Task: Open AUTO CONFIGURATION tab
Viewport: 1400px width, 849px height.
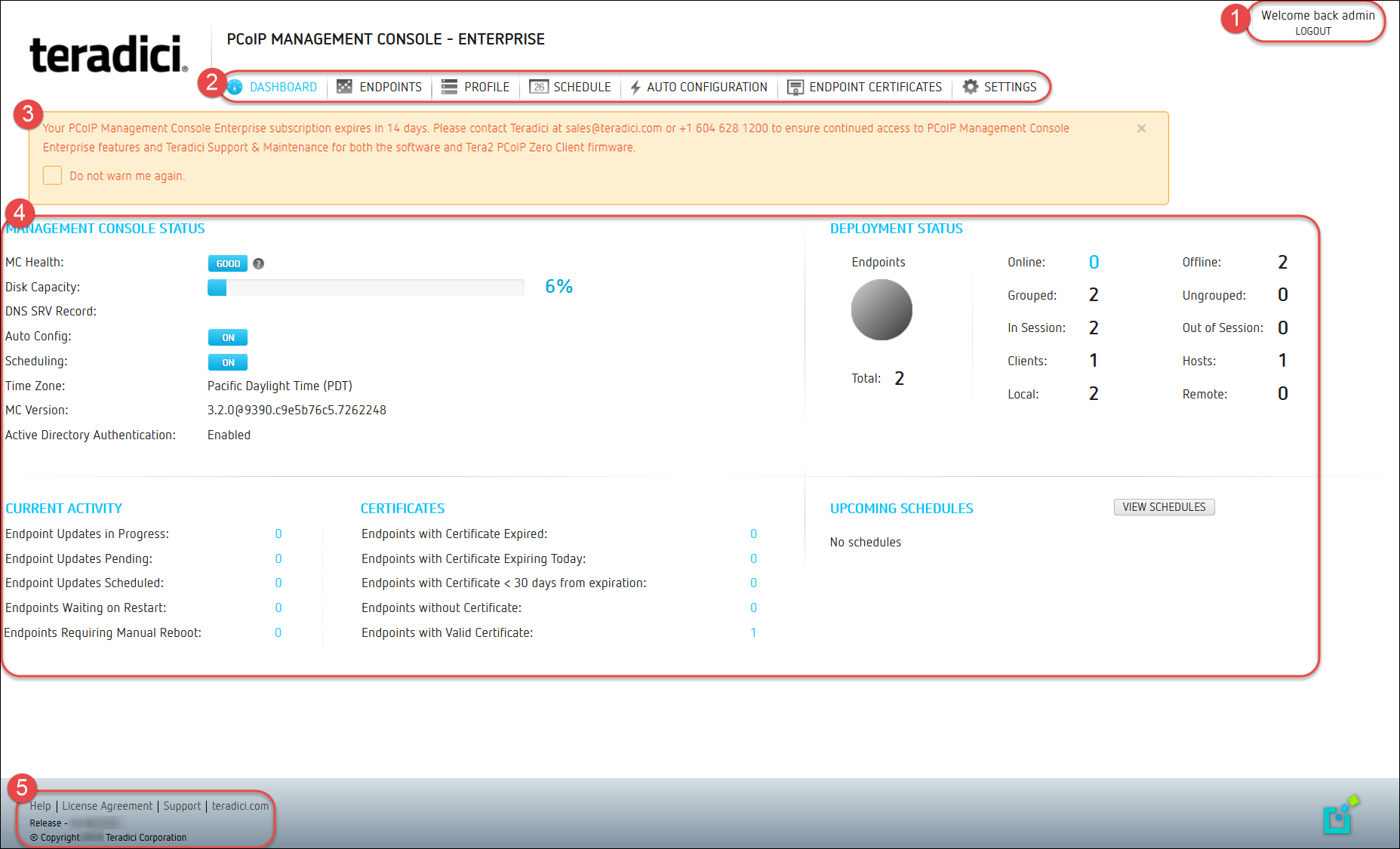Action: [x=707, y=87]
